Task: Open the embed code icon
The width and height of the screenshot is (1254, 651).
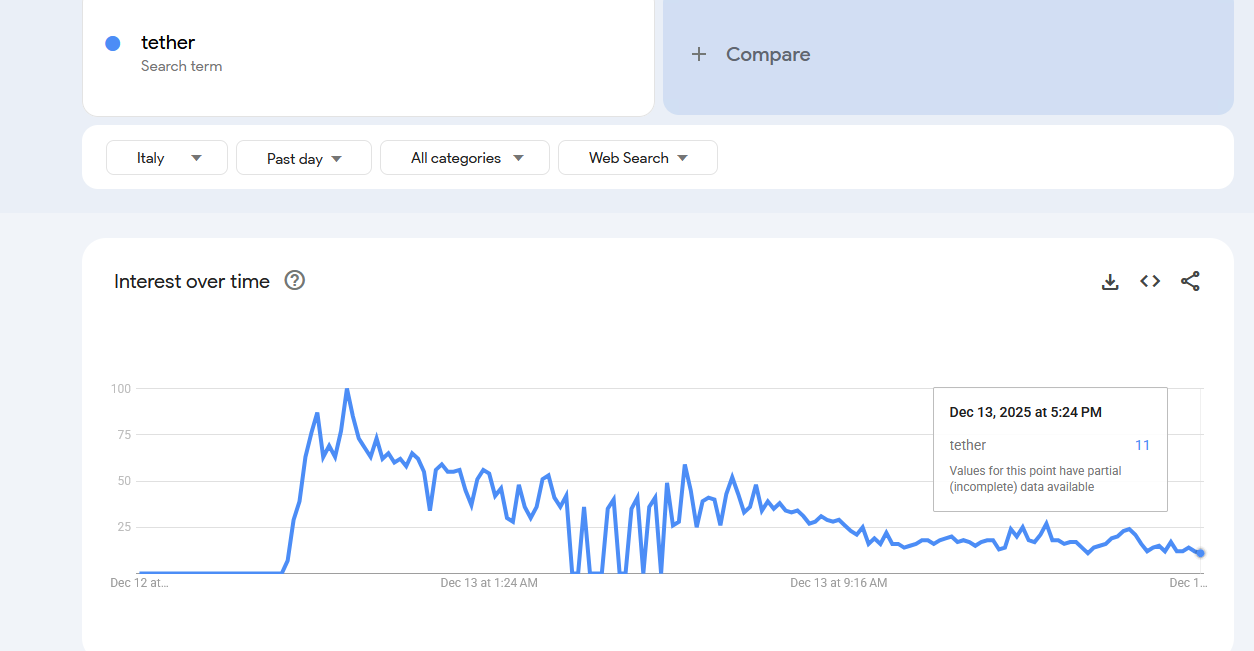Action: pyautogui.click(x=1150, y=282)
